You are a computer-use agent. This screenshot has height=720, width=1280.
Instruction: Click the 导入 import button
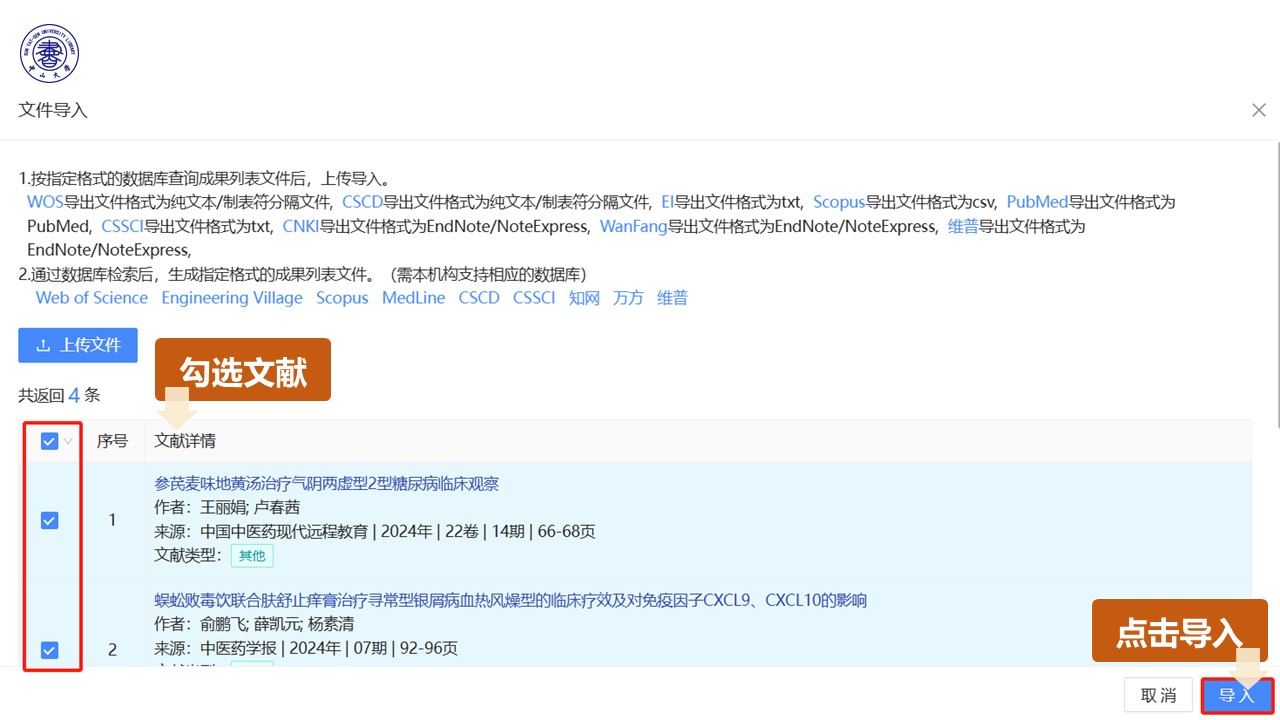tap(1237, 695)
